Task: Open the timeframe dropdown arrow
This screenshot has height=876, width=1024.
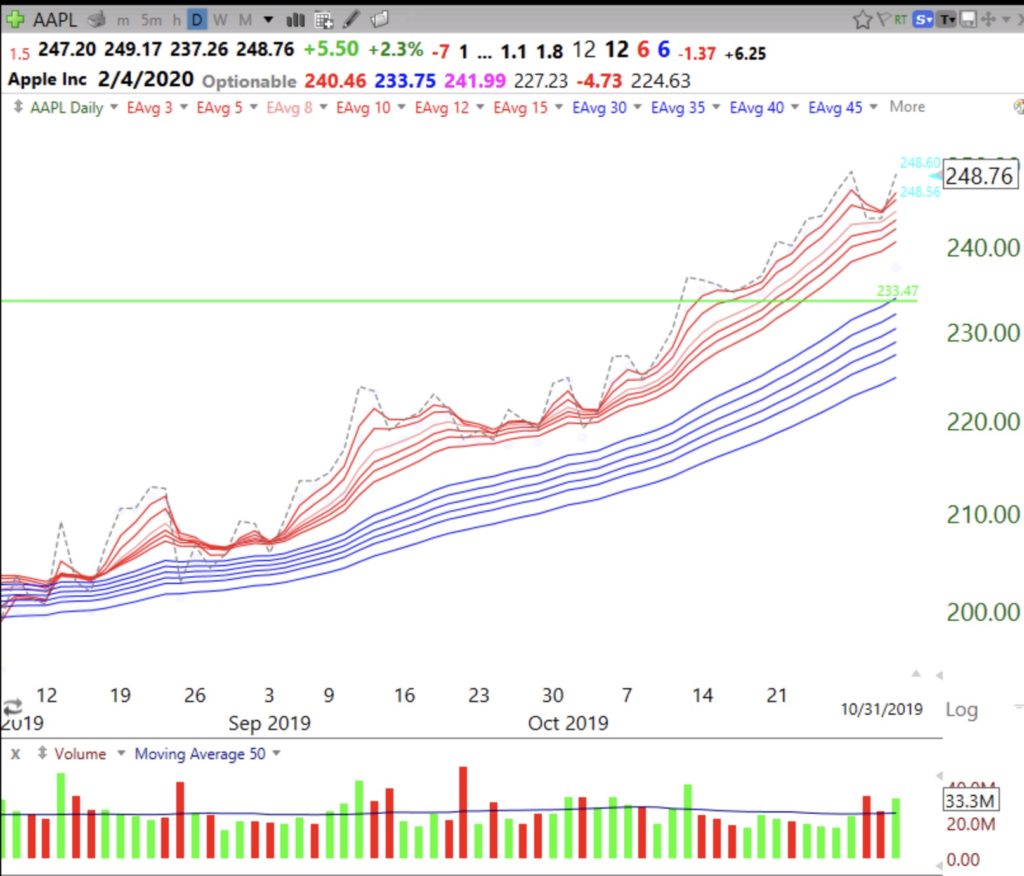Action: point(268,20)
